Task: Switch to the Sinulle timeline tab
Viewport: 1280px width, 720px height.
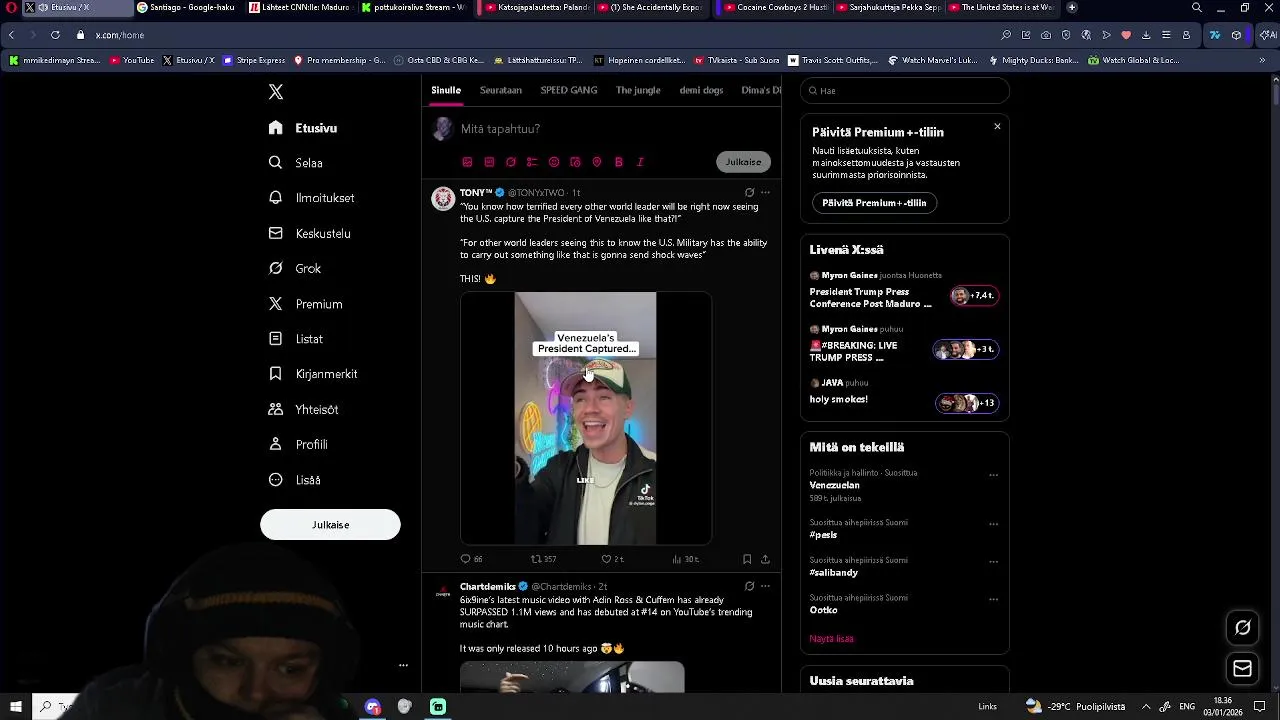Action: point(446,90)
